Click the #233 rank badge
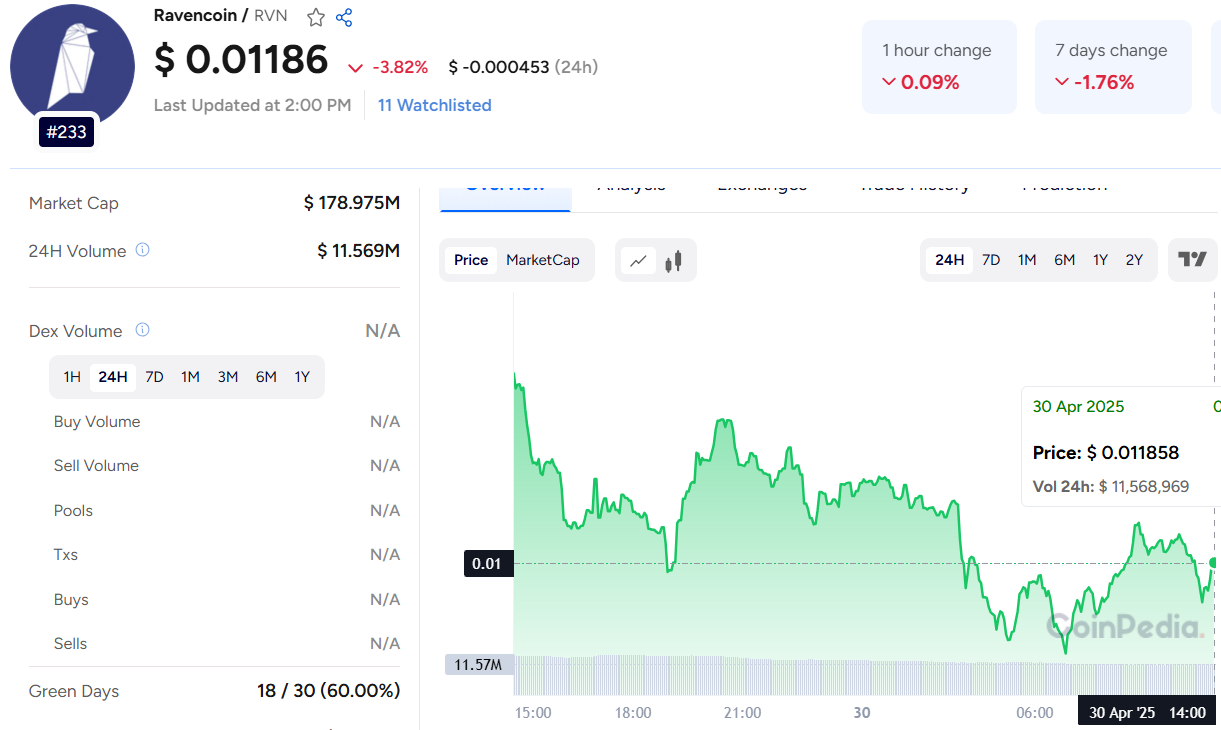 pyautogui.click(x=66, y=131)
